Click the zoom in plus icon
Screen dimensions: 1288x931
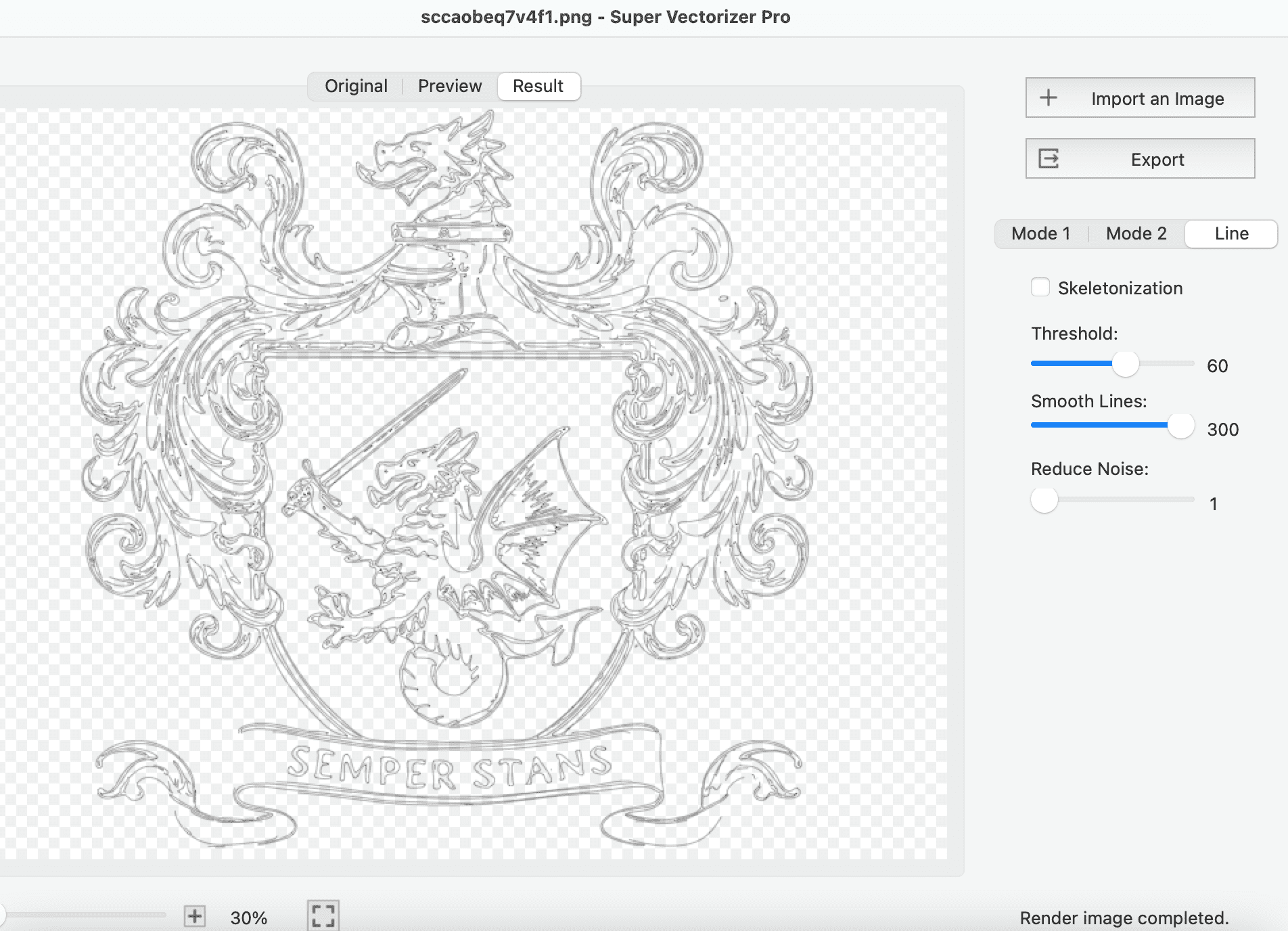pos(195,916)
